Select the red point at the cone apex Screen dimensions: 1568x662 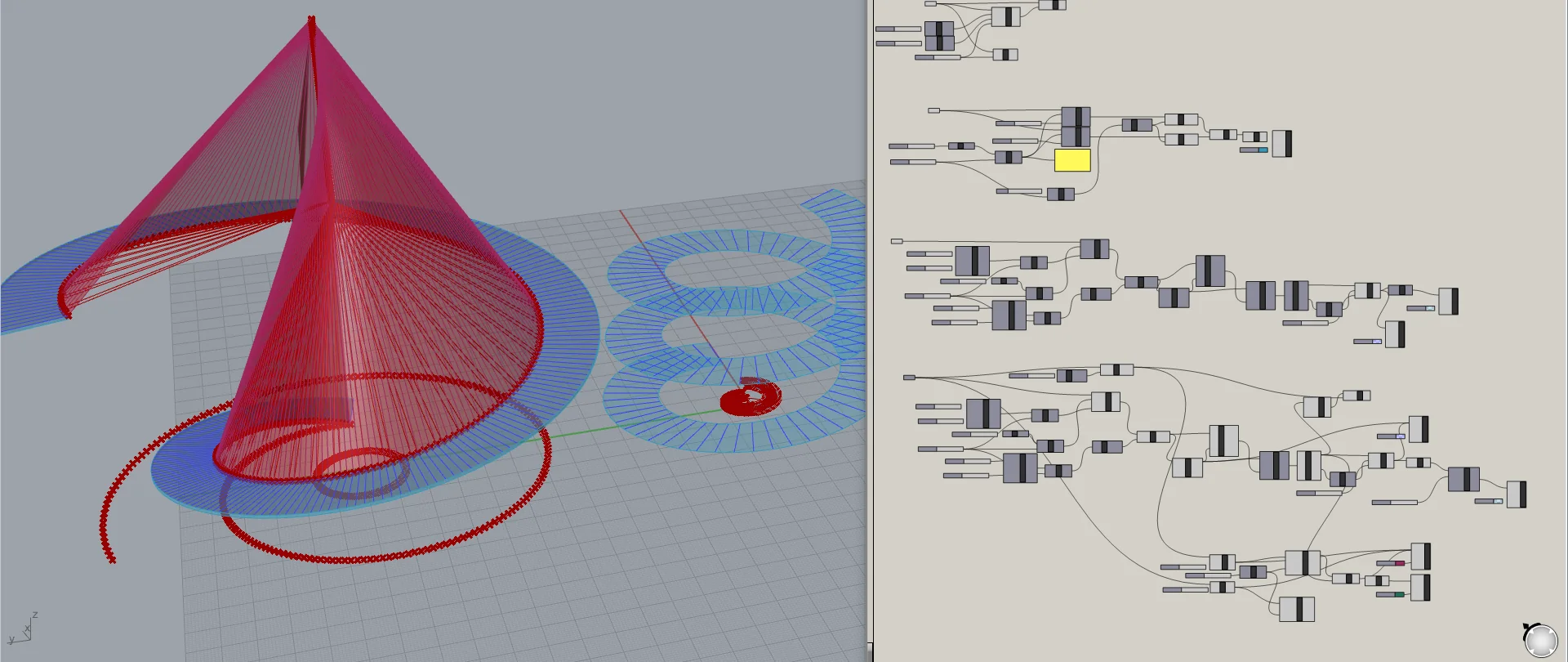[x=311, y=20]
